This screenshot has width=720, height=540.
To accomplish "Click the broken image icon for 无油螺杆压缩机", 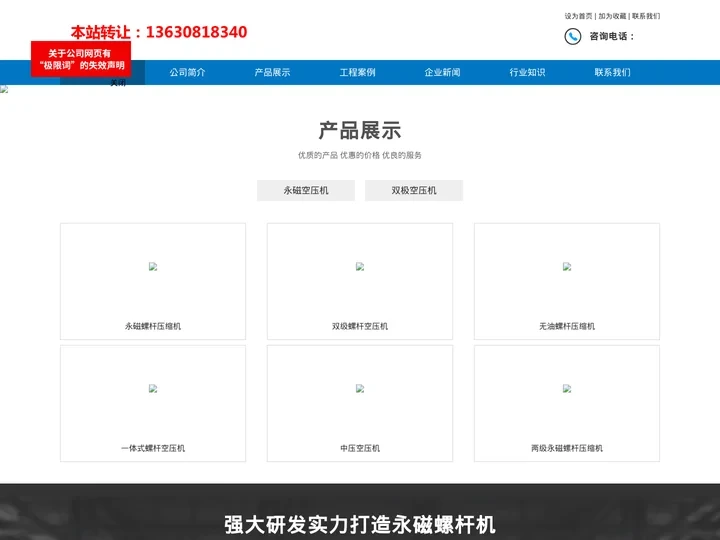I will pos(567,267).
